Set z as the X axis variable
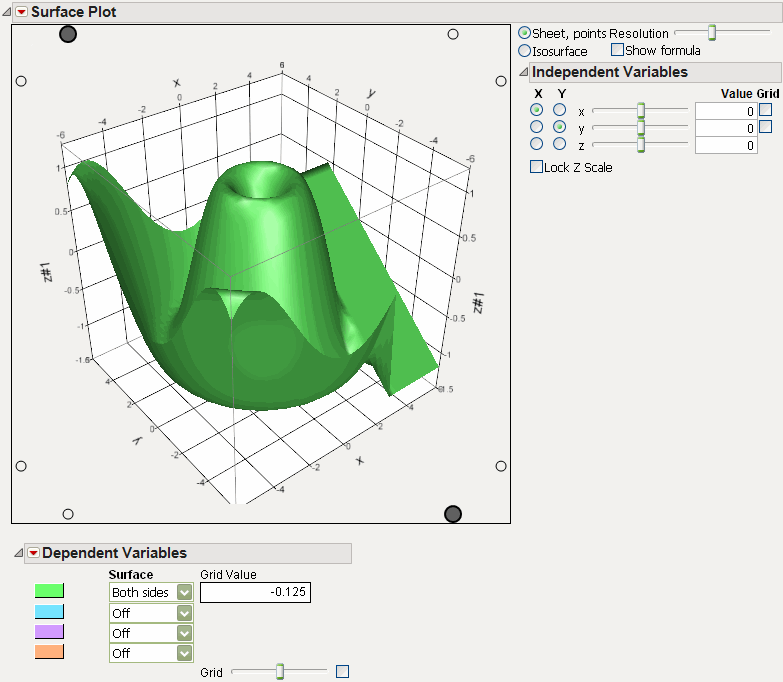 (x=537, y=144)
